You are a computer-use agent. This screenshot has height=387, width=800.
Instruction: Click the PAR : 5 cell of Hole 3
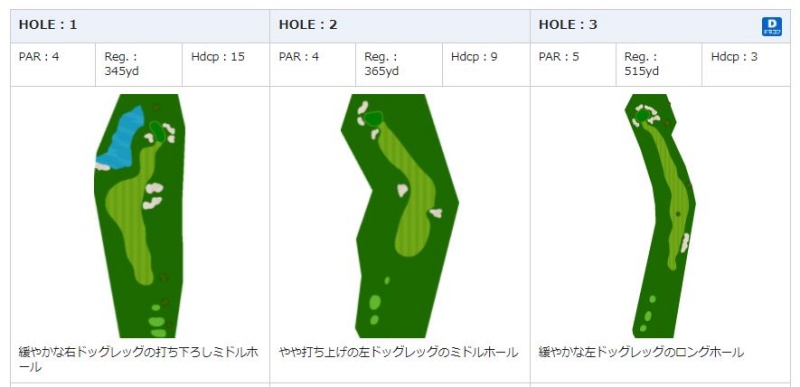click(x=573, y=64)
